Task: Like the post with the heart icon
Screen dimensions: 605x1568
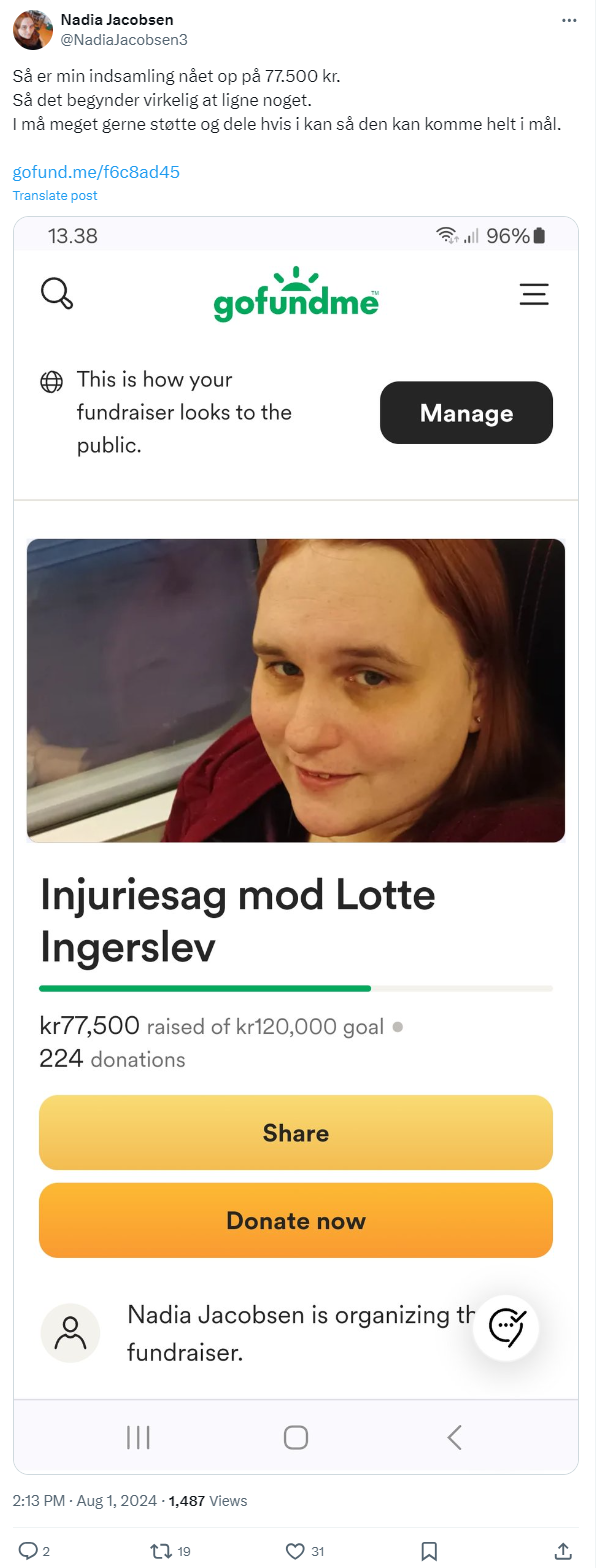Action: [x=295, y=1551]
